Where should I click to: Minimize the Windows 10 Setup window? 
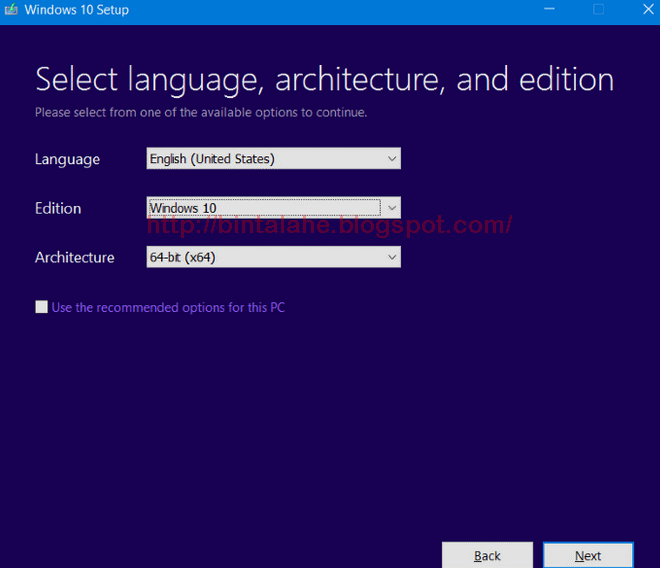click(549, 9)
